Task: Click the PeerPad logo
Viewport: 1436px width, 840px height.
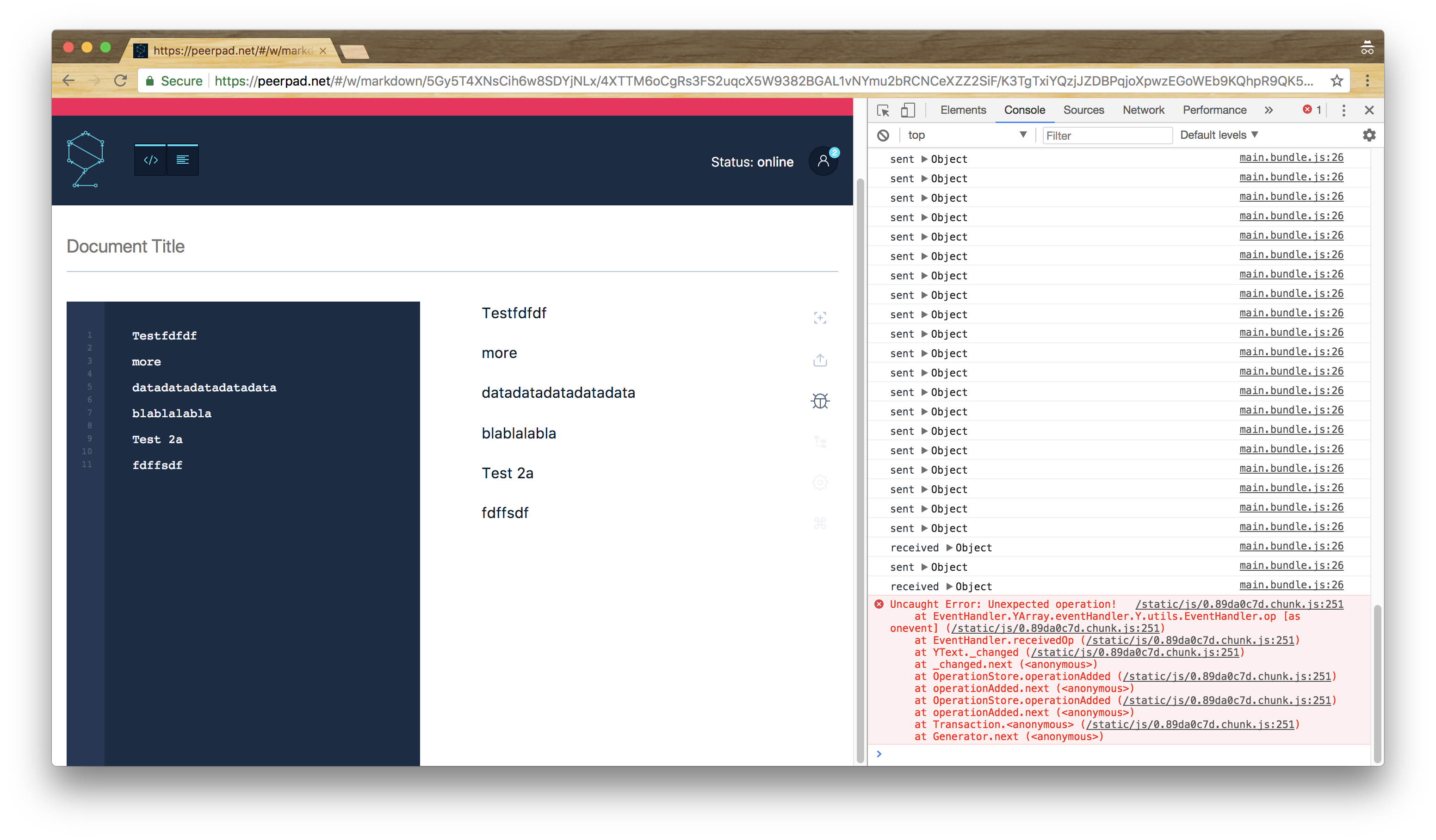Action: 86,159
